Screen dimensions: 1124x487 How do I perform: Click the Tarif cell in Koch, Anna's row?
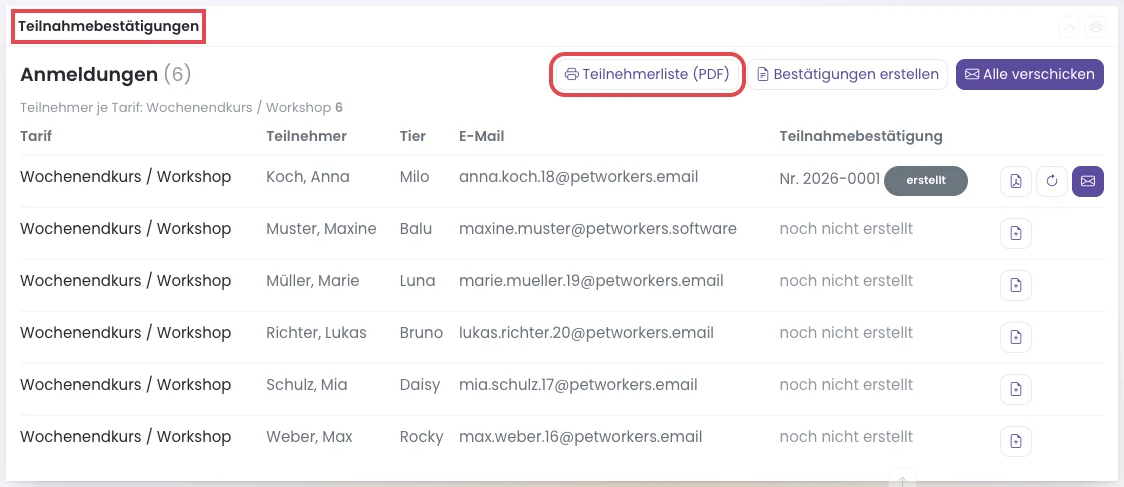[x=125, y=177]
